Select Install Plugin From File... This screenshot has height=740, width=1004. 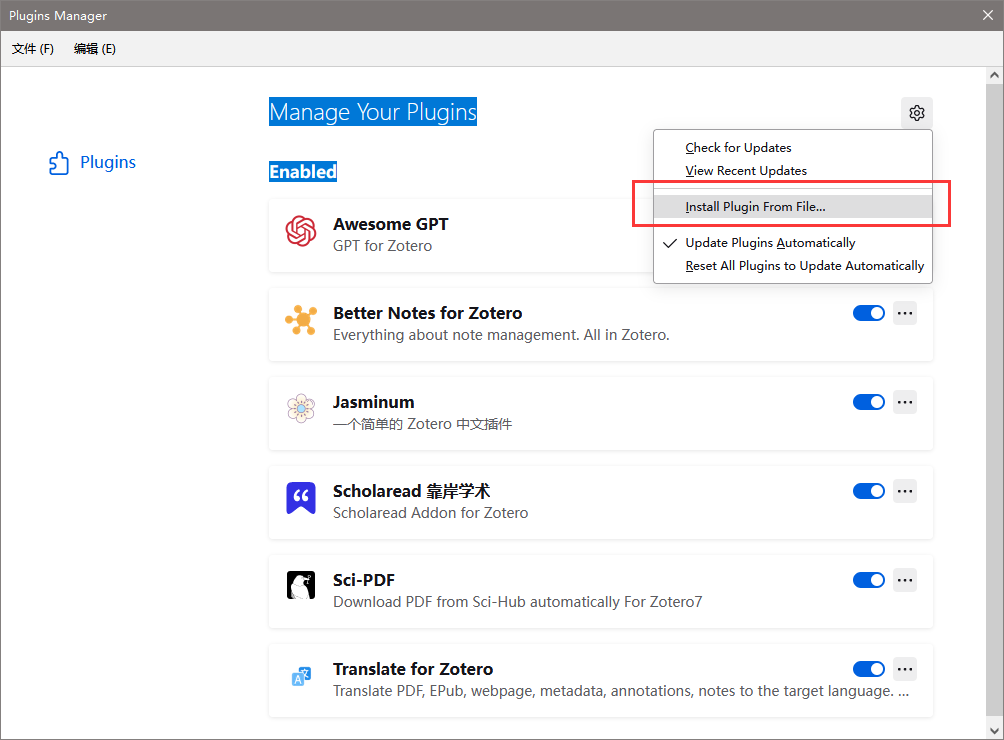pyautogui.click(x=793, y=207)
